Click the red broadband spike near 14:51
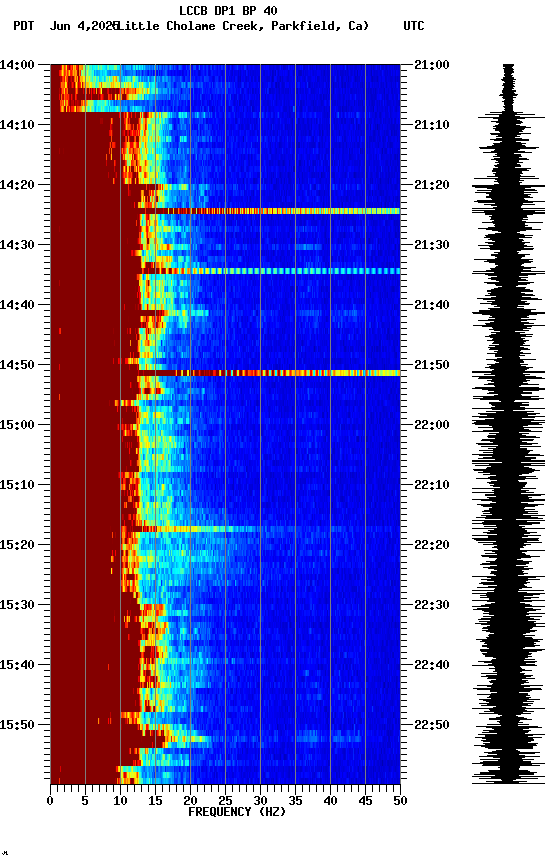This screenshot has height=864, width=552. click(x=269, y=373)
